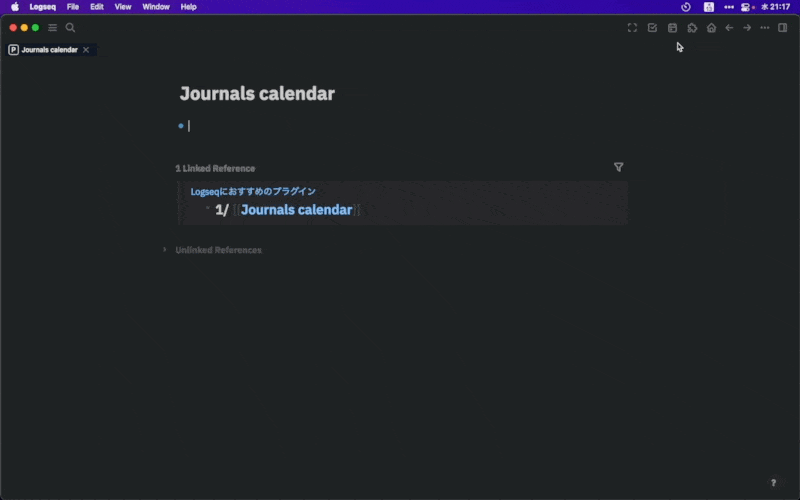Open the Logseq application menu

42,7
